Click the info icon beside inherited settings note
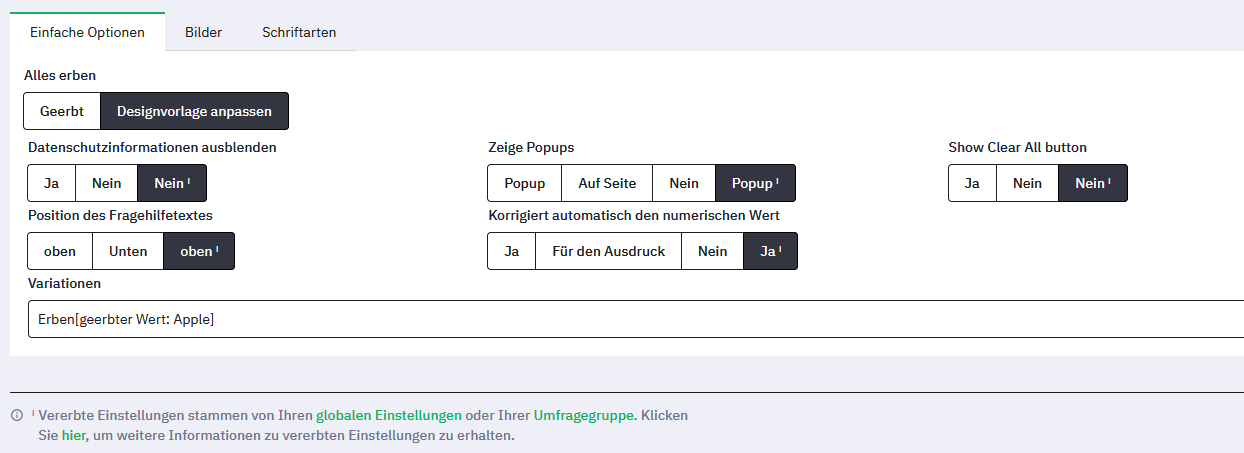1244x453 pixels. [x=17, y=415]
